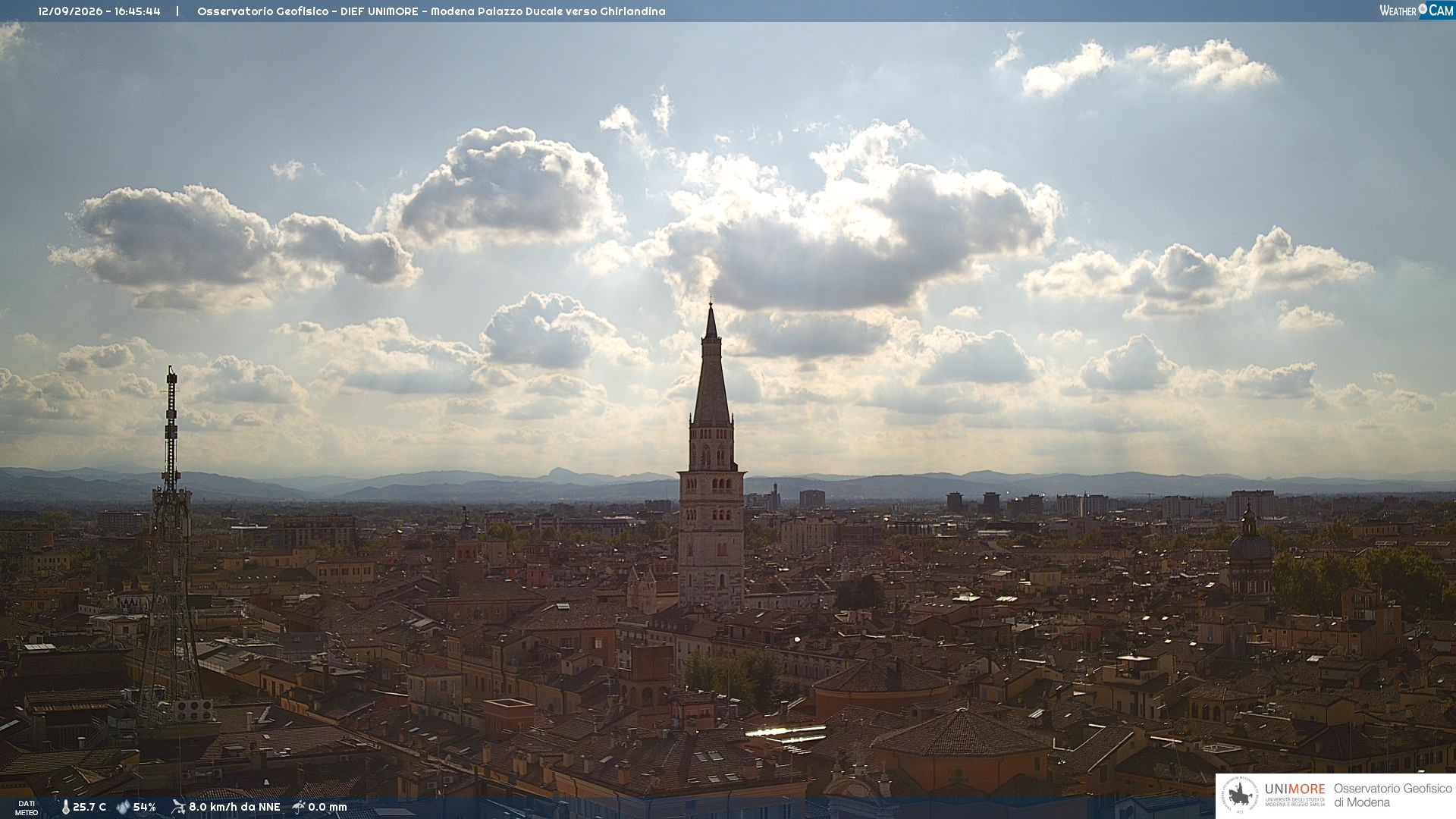Click the WeatherCam camera lens icon
1456x819 pixels.
[x=1423, y=9]
